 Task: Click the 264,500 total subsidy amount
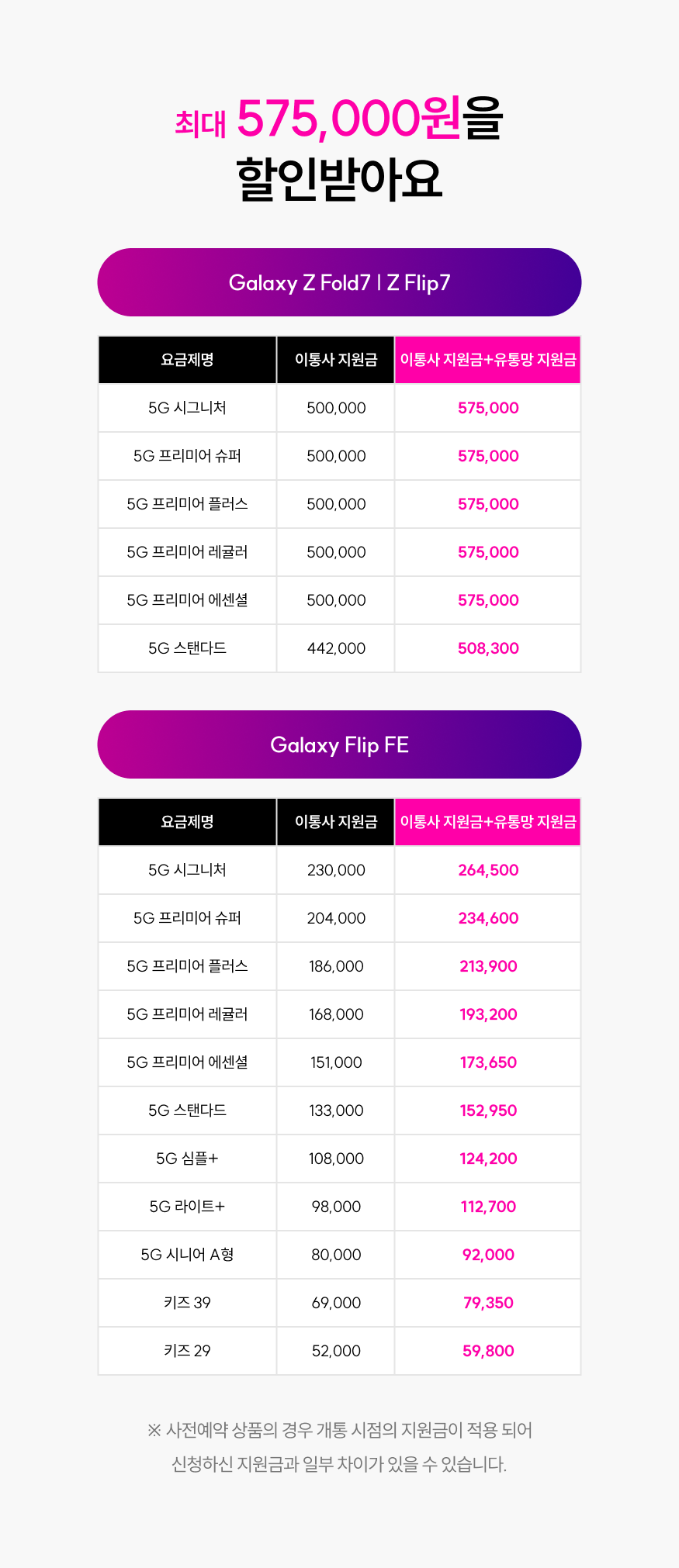[488, 870]
